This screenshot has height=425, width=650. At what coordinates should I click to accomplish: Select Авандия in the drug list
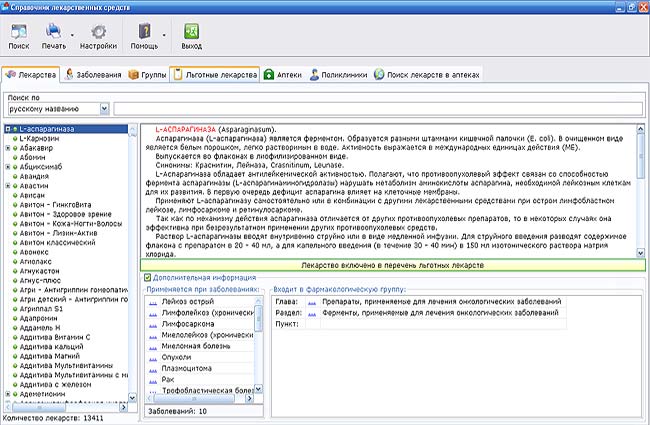[34, 176]
